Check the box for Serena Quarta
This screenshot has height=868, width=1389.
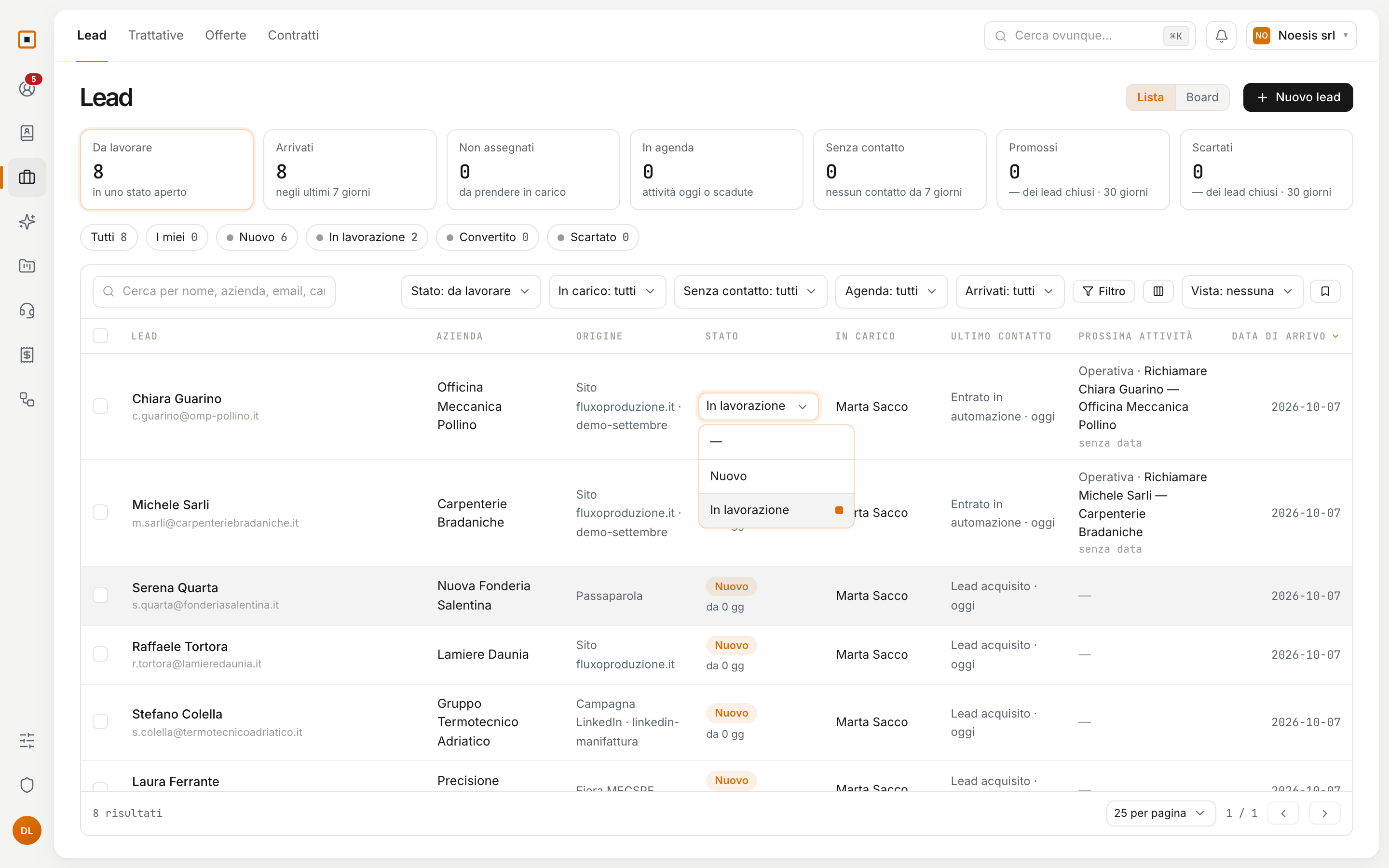(100, 596)
